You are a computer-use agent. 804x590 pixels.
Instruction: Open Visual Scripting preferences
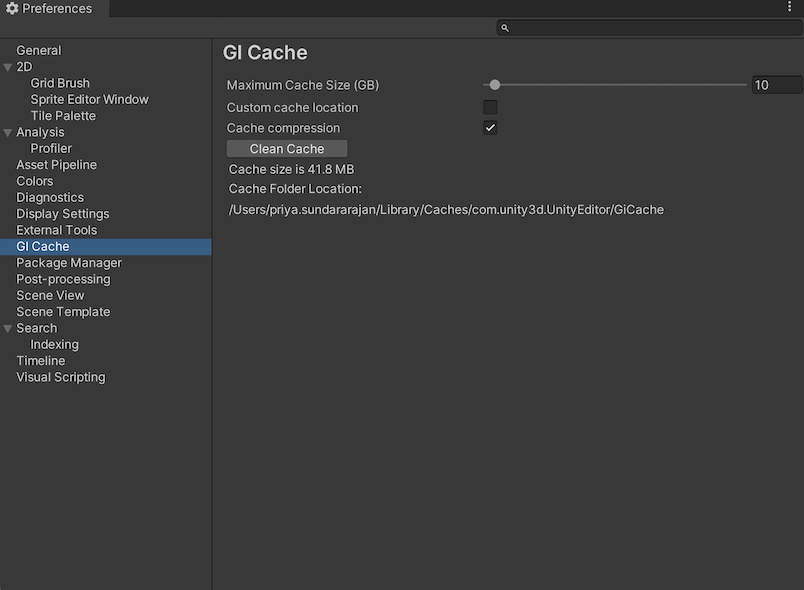(61, 376)
